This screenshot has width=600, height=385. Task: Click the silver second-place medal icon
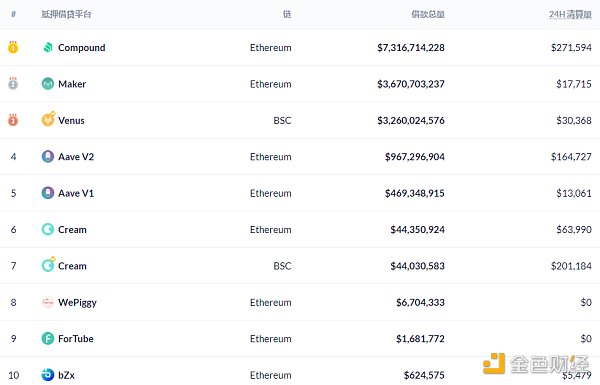coord(13,83)
